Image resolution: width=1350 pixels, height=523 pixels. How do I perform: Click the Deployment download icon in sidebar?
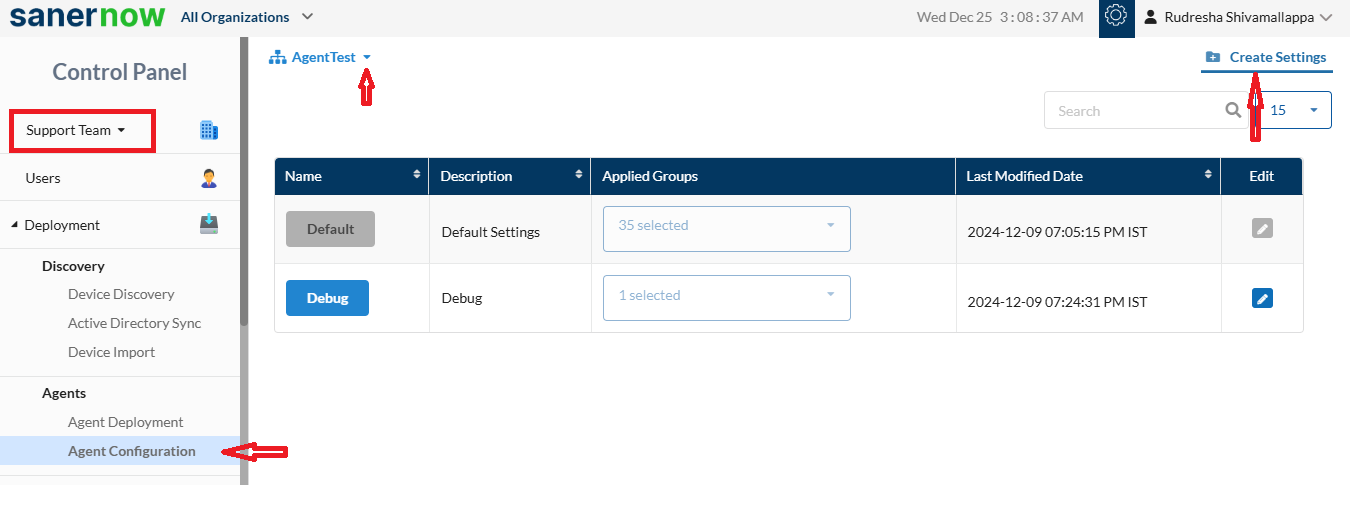point(209,224)
